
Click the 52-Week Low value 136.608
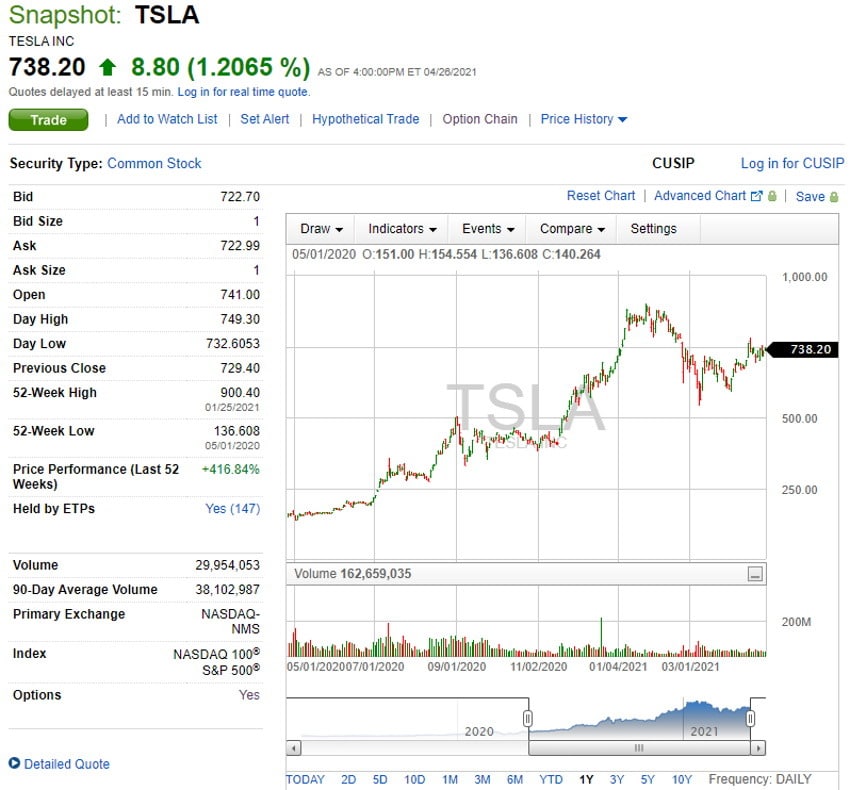[x=237, y=431]
